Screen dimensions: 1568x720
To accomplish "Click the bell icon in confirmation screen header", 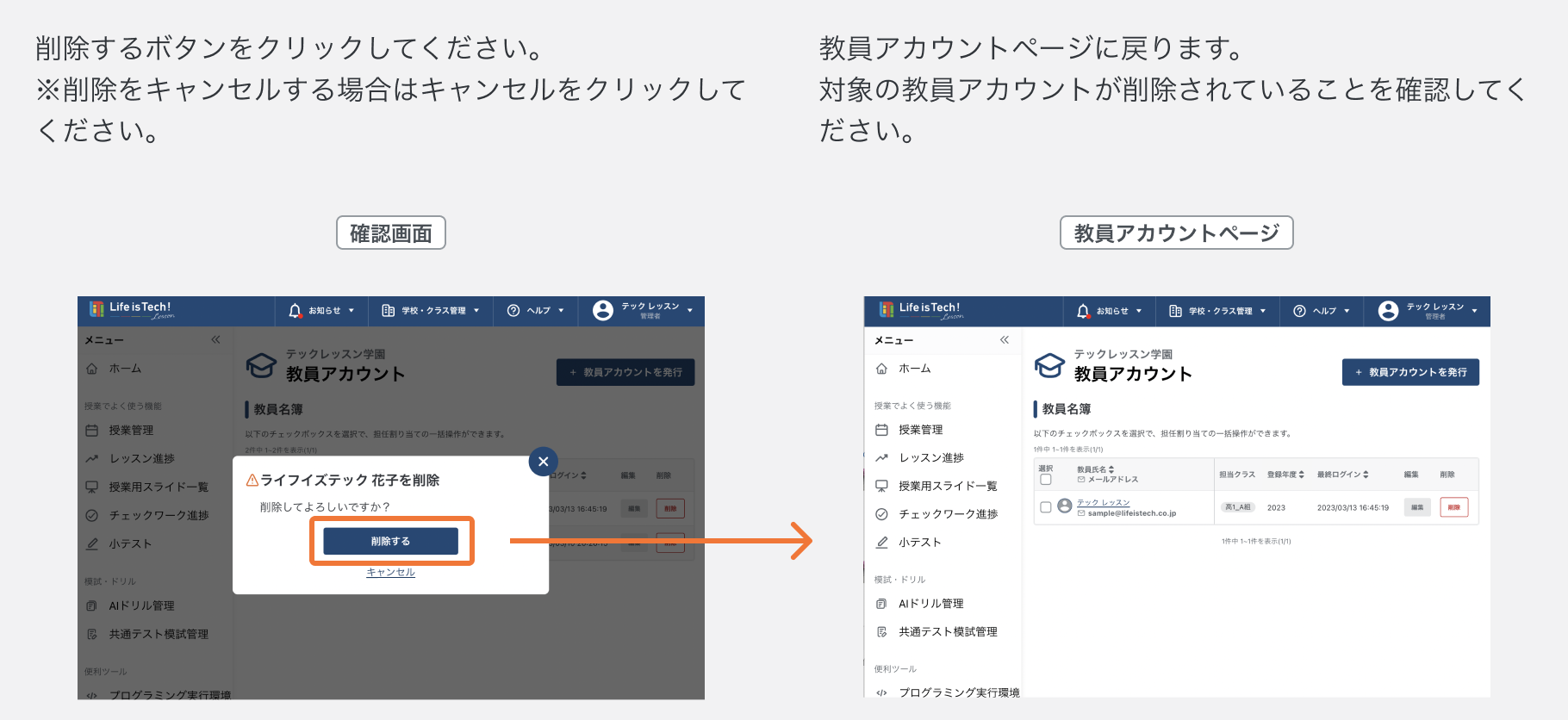I will tap(295, 310).
